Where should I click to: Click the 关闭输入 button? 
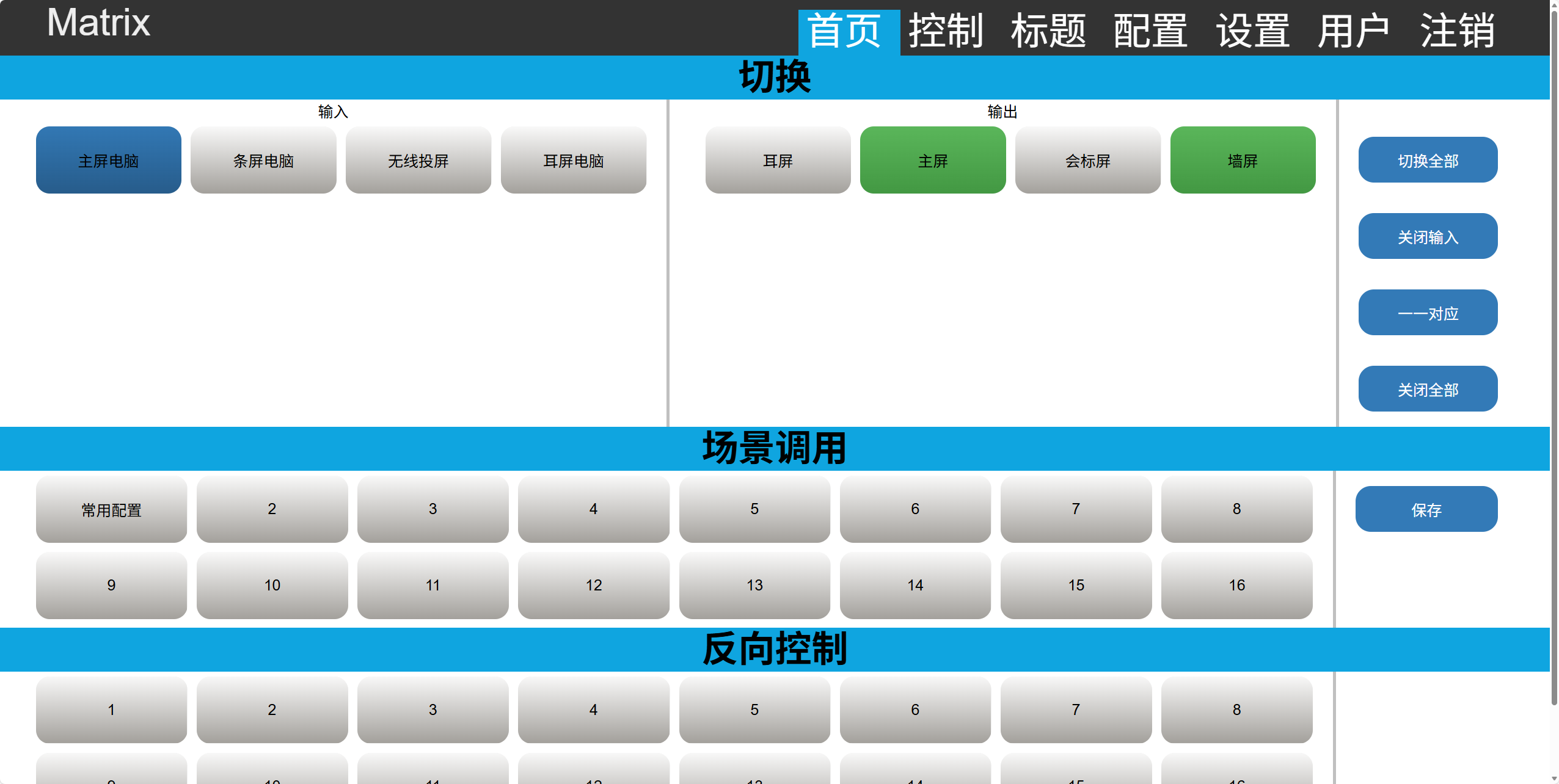tap(1428, 236)
